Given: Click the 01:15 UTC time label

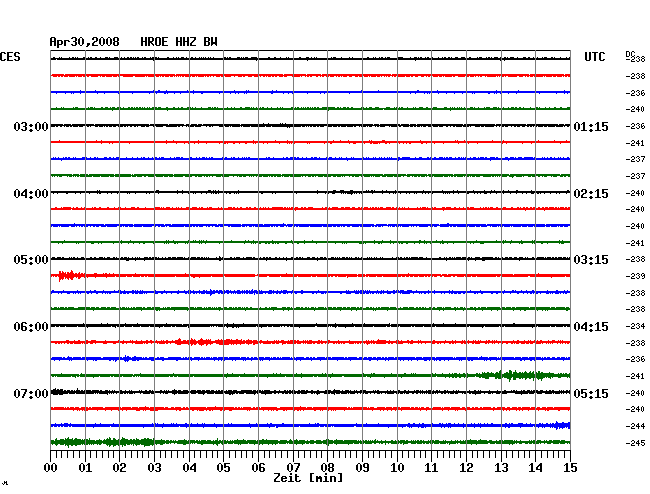Looking at the screenshot, I should [x=591, y=126].
